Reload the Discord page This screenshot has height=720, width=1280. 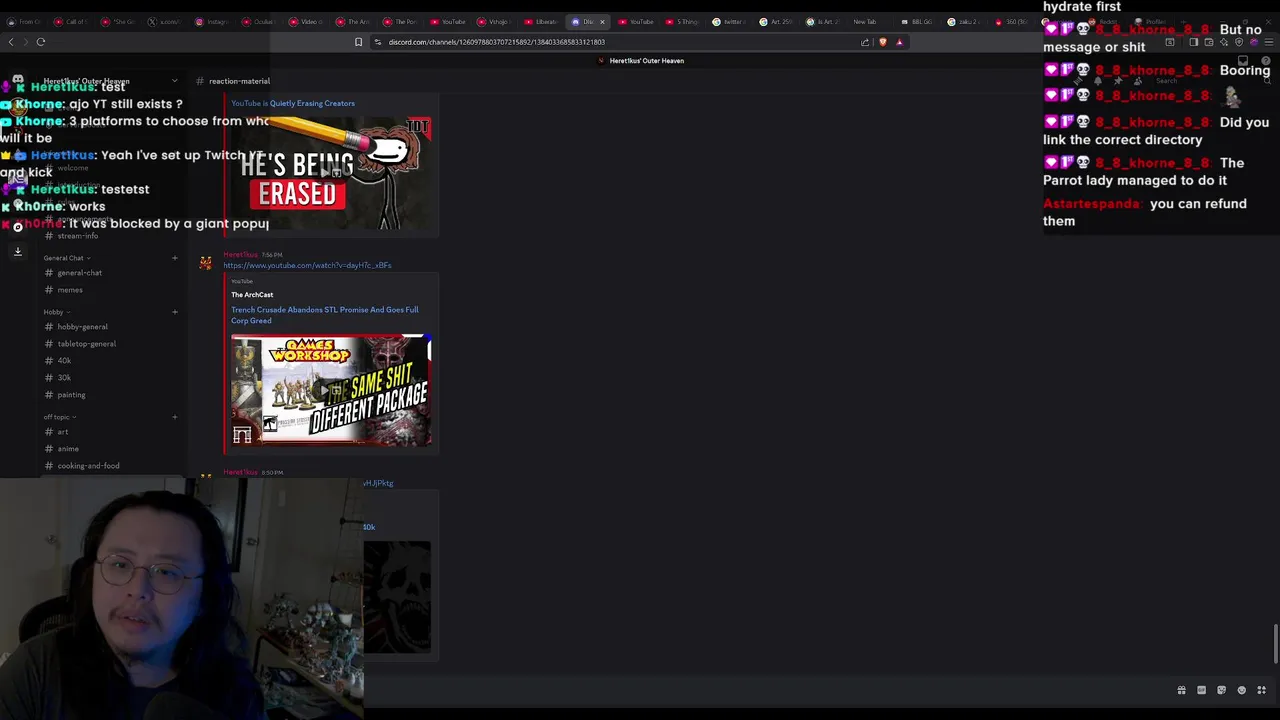41,42
